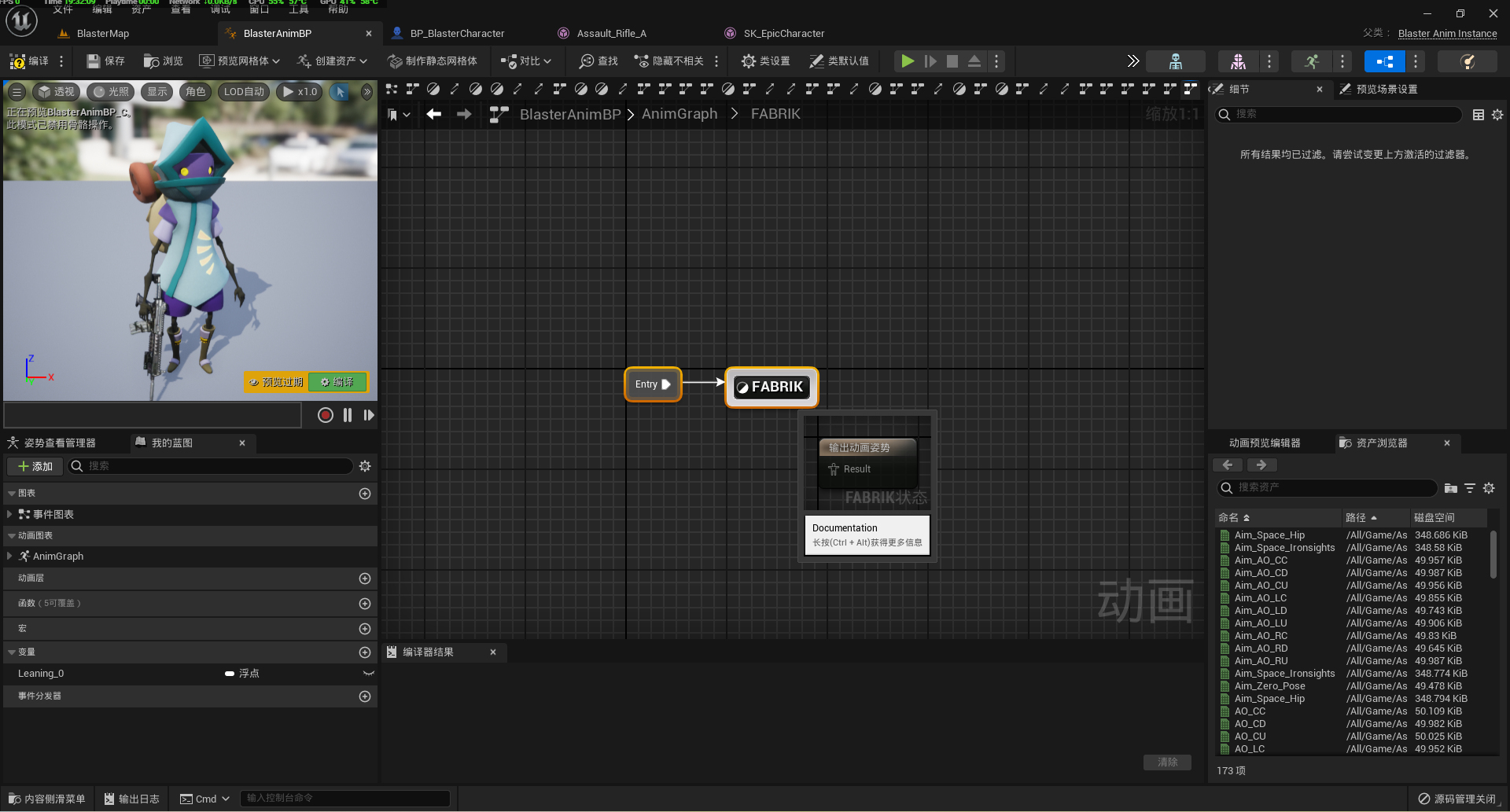Open the bookmarks dropdown in graph
The height and width of the screenshot is (812, 1510).
pos(400,115)
